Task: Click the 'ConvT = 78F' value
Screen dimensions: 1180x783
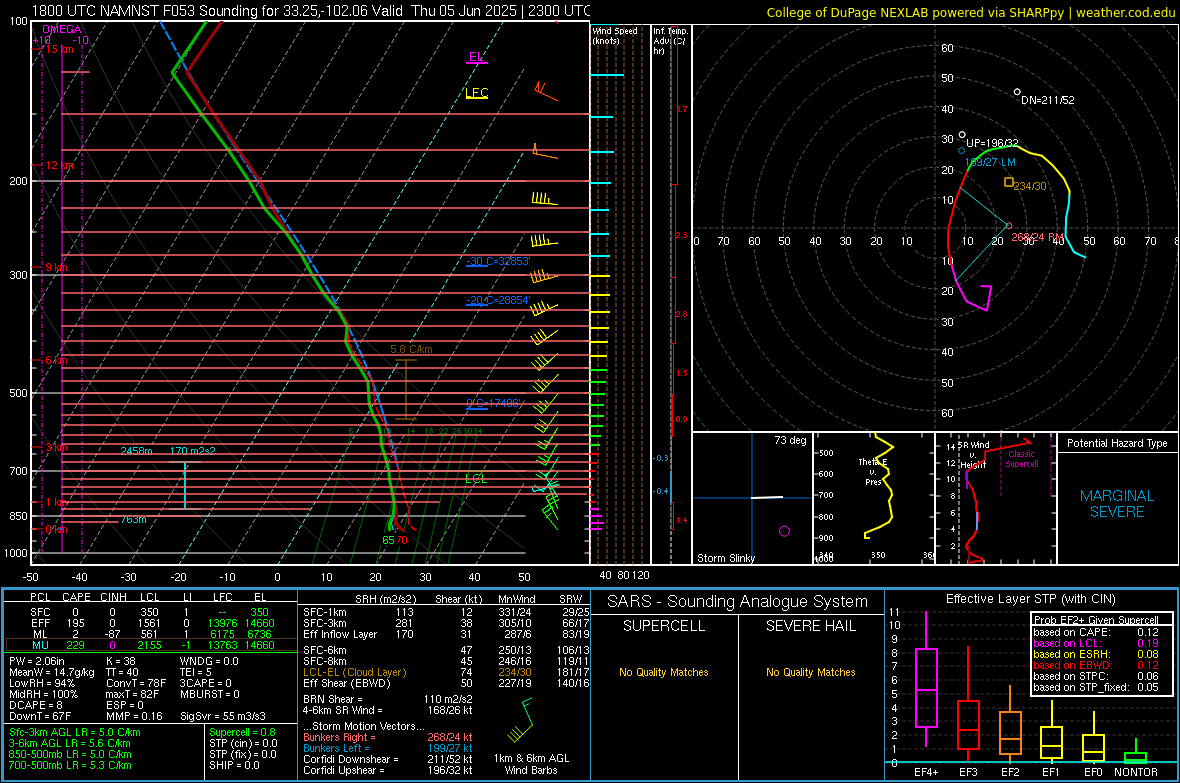Action: (136, 684)
